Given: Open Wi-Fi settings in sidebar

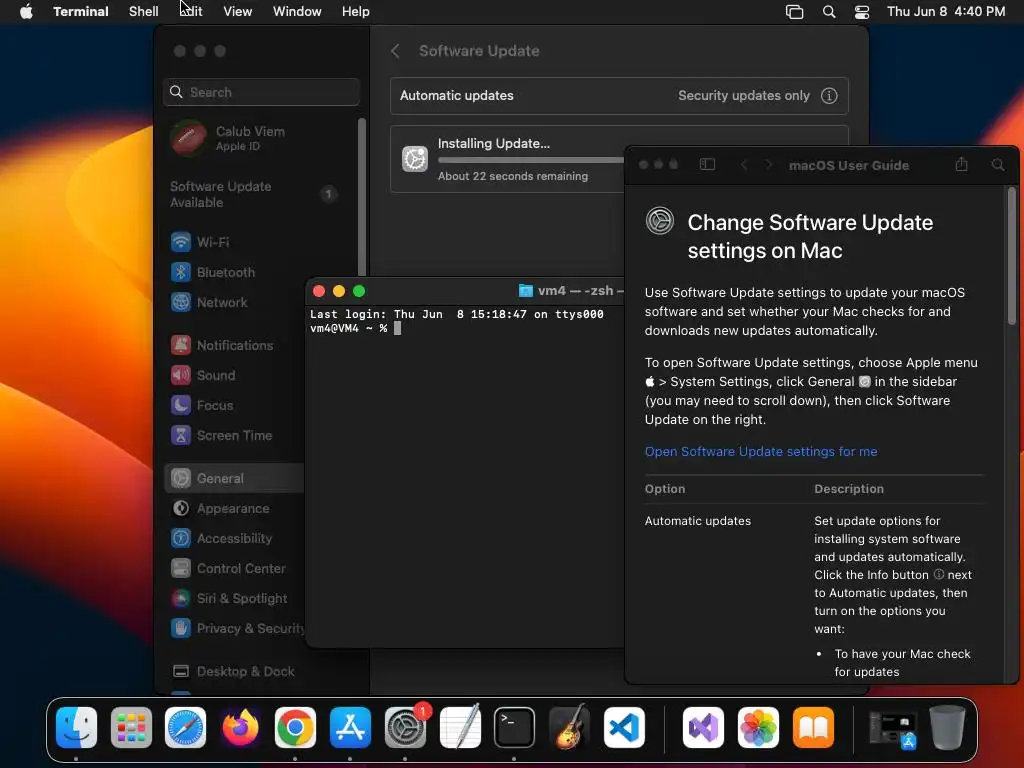Looking at the screenshot, I should 200,242.
